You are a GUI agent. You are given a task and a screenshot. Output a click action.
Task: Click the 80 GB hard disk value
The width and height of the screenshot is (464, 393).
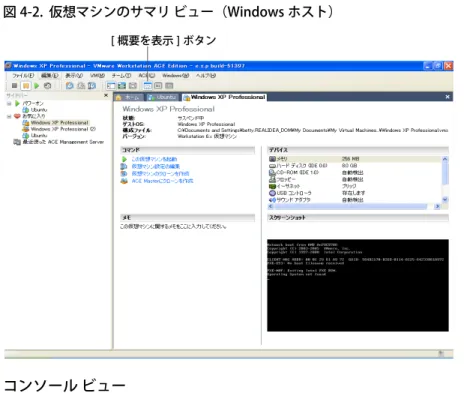coord(349,166)
